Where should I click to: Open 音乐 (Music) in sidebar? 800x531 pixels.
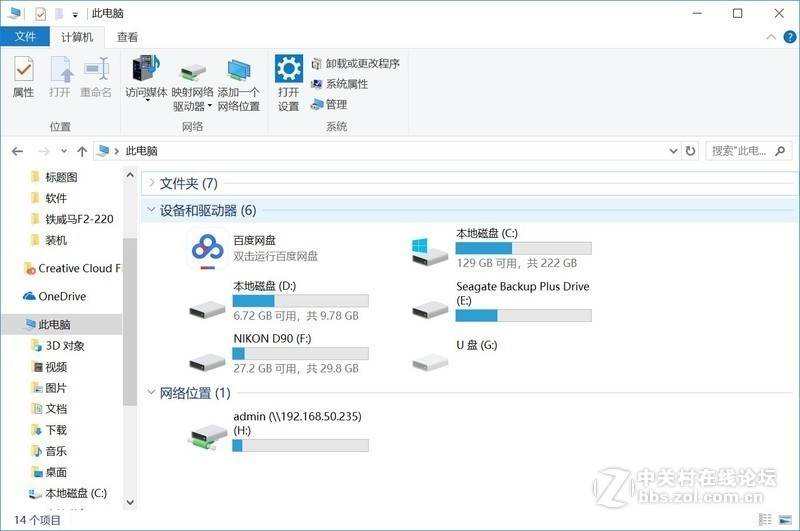point(49,451)
